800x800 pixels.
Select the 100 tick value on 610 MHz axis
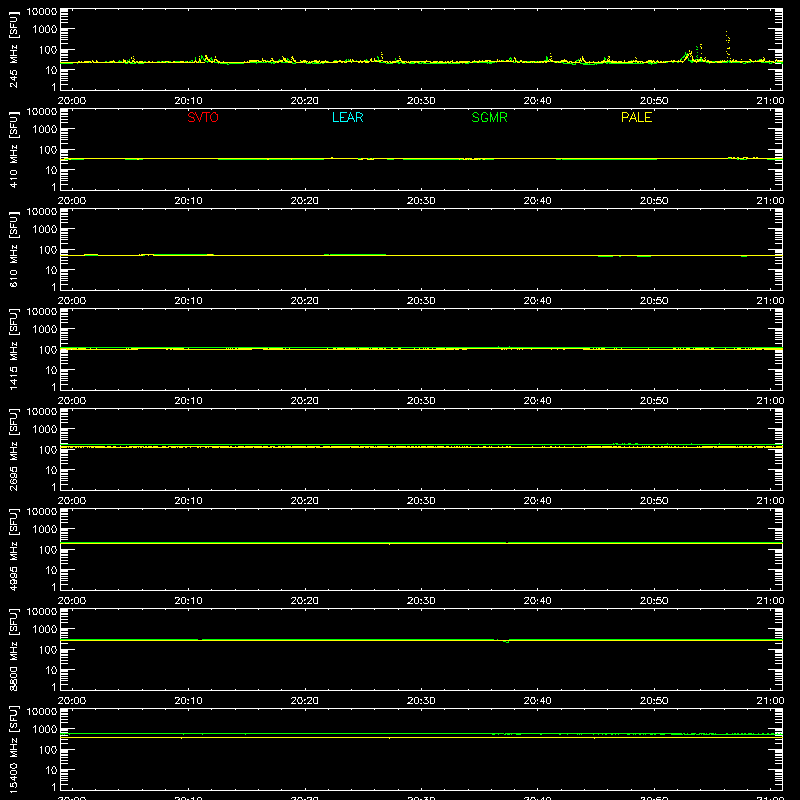[48, 250]
